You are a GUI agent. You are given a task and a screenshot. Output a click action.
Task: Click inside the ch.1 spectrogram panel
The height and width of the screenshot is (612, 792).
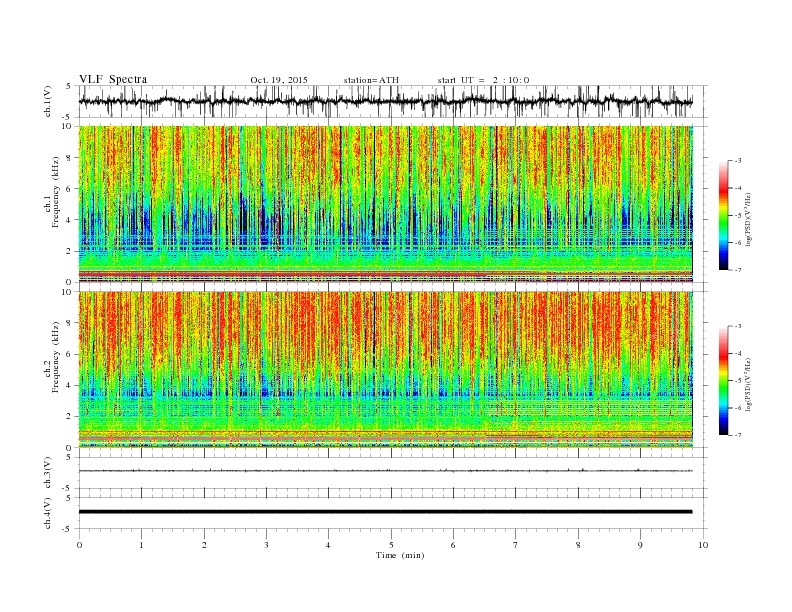[385, 204]
